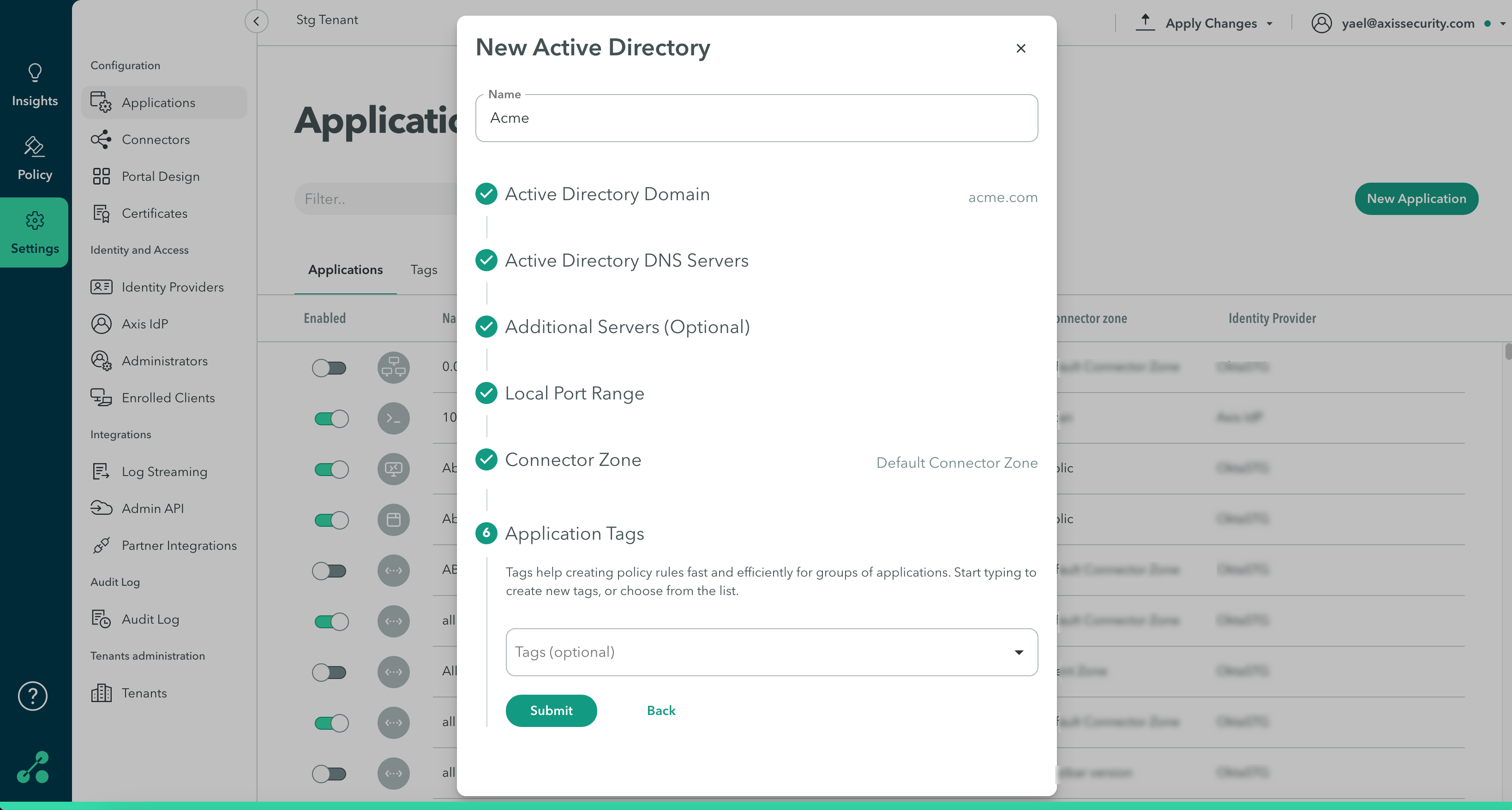1512x810 pixels.
Task: Click the Back link
Action: pos(661,711)
